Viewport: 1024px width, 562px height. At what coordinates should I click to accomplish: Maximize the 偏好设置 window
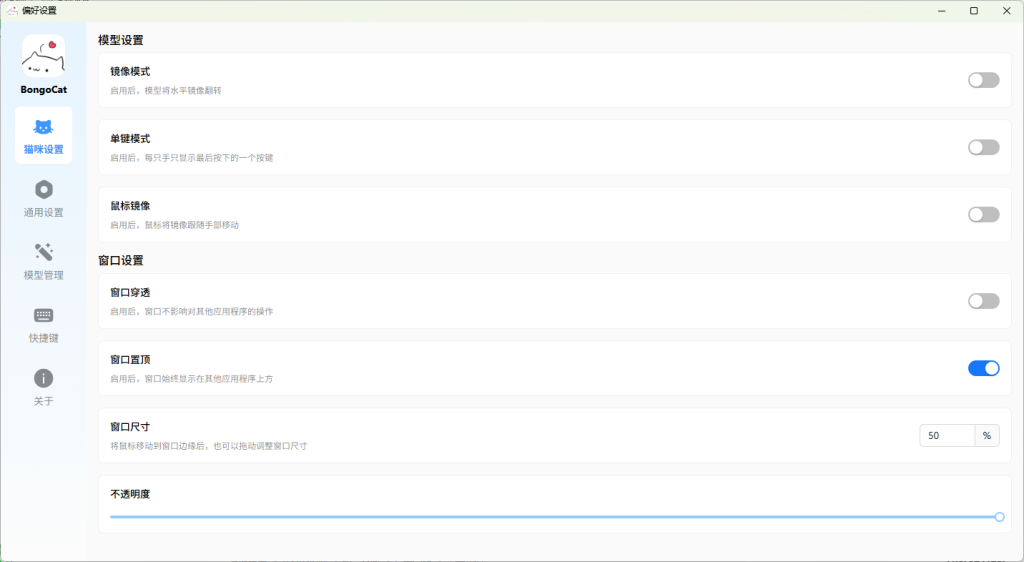coord(973,10)
